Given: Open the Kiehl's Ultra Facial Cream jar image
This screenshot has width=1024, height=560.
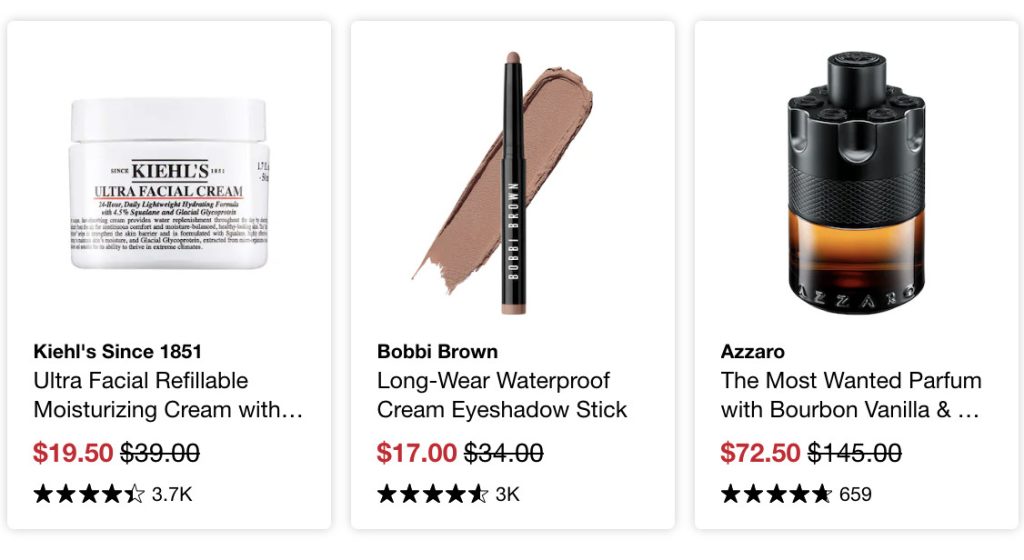Looking at the screenshot, I should (x=169, y=183).
